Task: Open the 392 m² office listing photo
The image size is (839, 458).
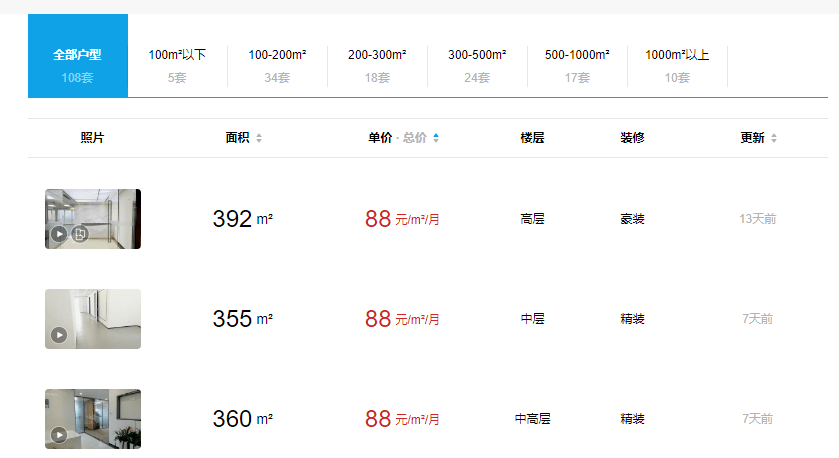Action: tap(93, 219)
